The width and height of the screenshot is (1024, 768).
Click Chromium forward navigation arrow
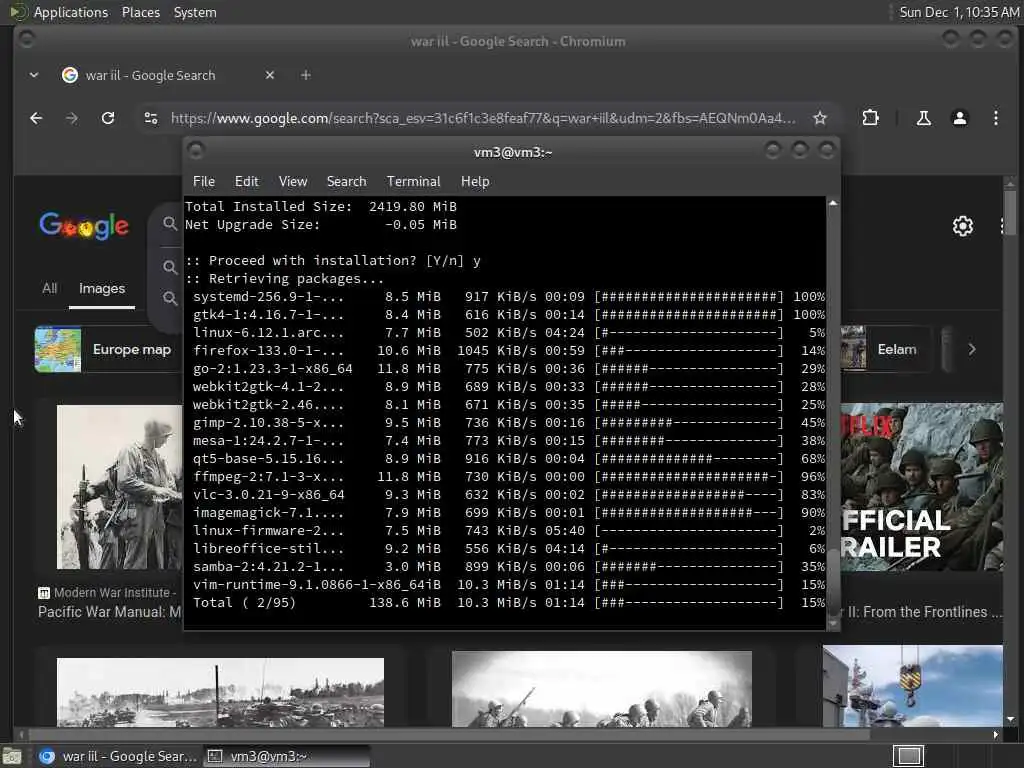pyautogui.click(x=72, y=118)
